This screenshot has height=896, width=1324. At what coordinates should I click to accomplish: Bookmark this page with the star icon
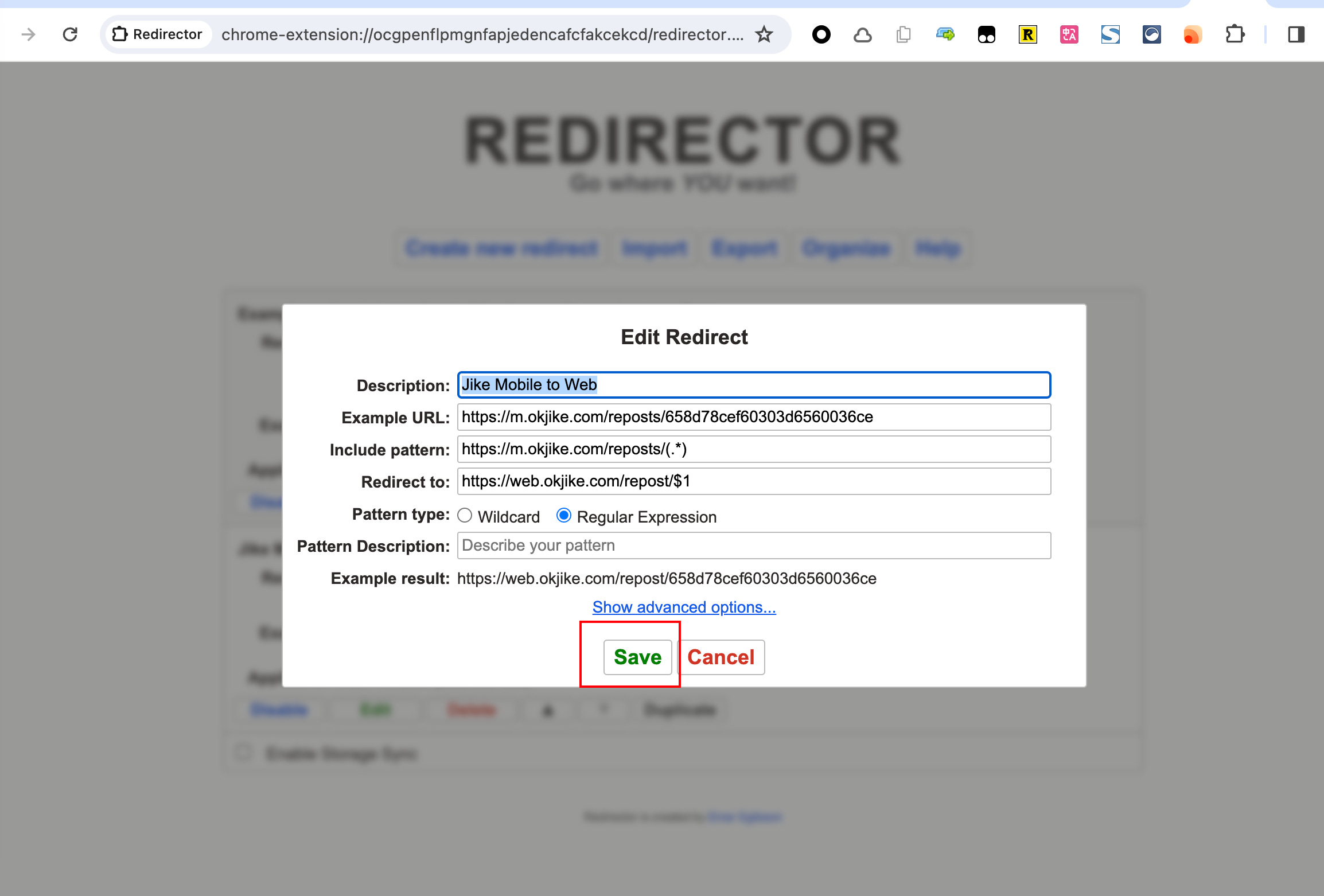[764, 35]
